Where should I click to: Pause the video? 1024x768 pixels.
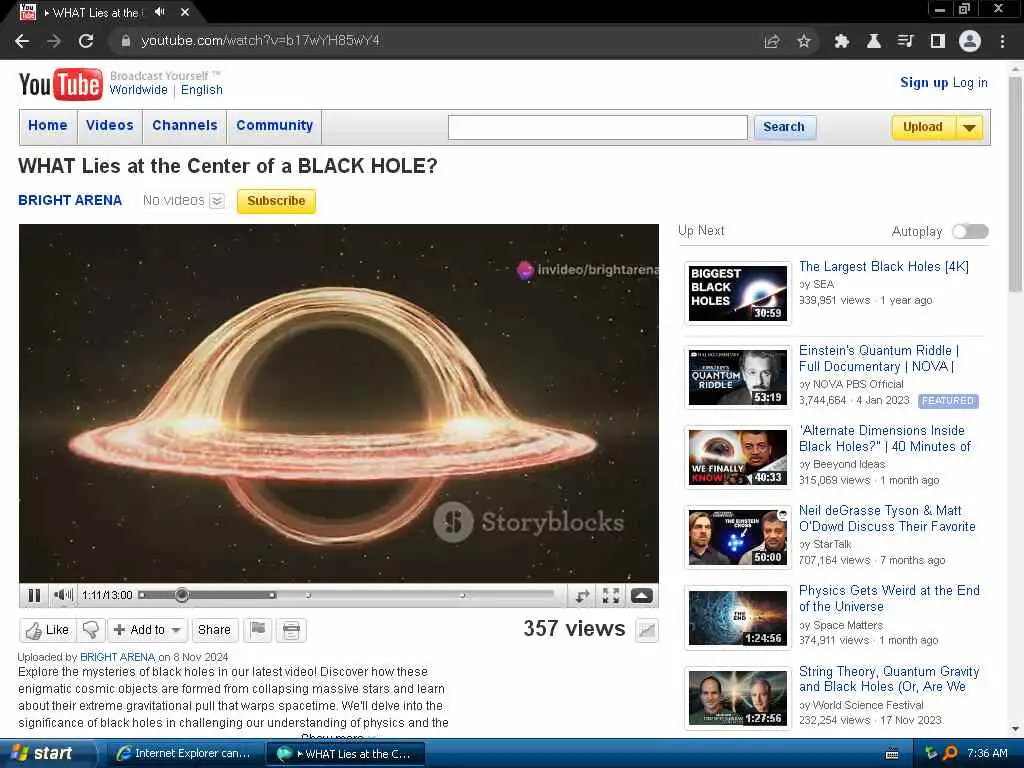tap(34, 595)
